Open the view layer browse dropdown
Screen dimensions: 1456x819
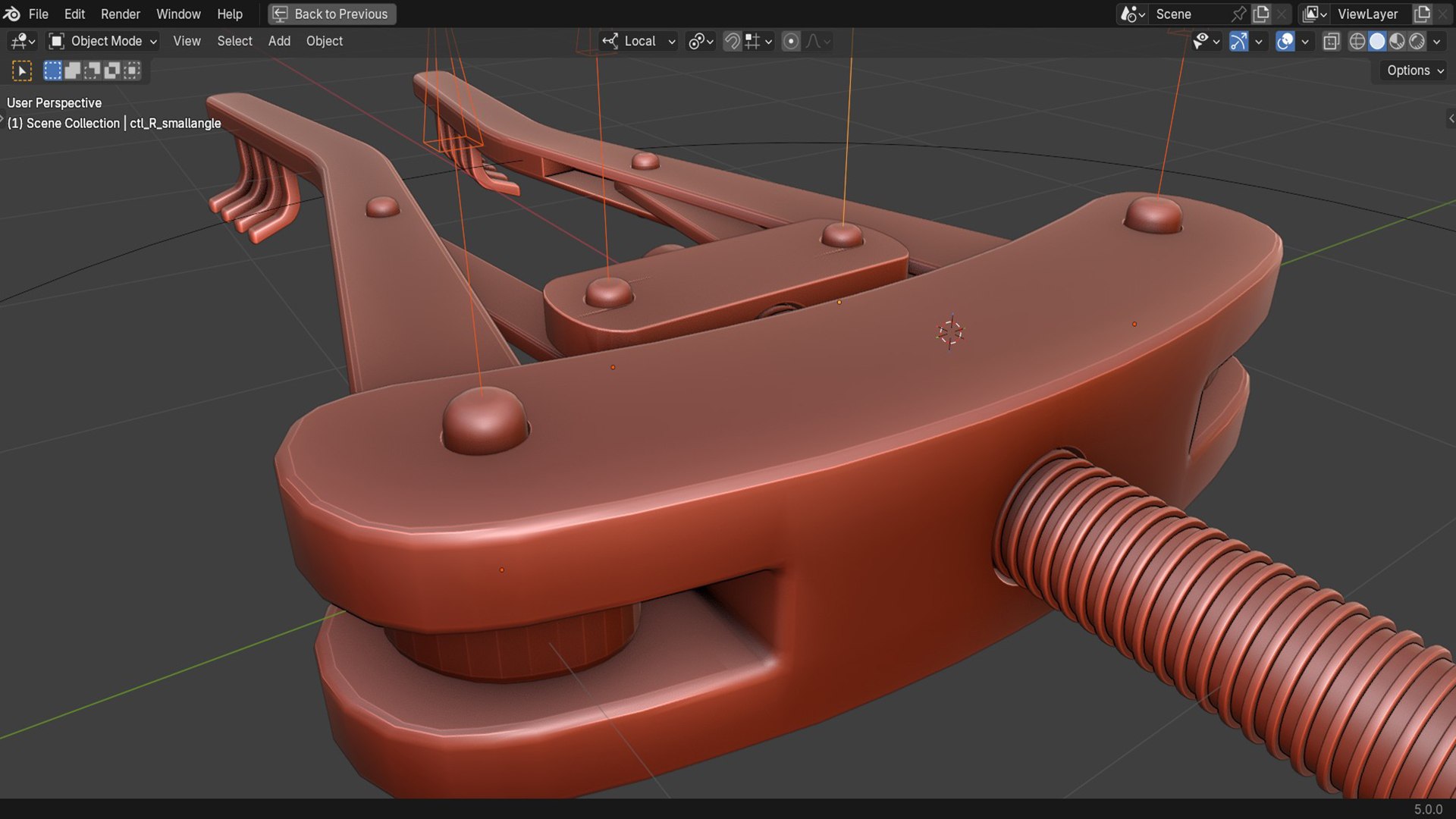(1314, 14)
